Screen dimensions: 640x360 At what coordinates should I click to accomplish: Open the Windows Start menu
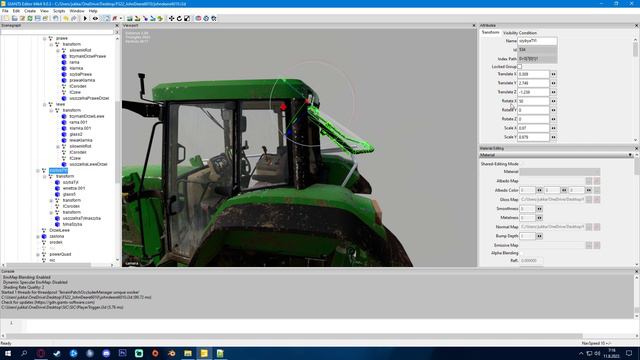(x=8, y=353)
